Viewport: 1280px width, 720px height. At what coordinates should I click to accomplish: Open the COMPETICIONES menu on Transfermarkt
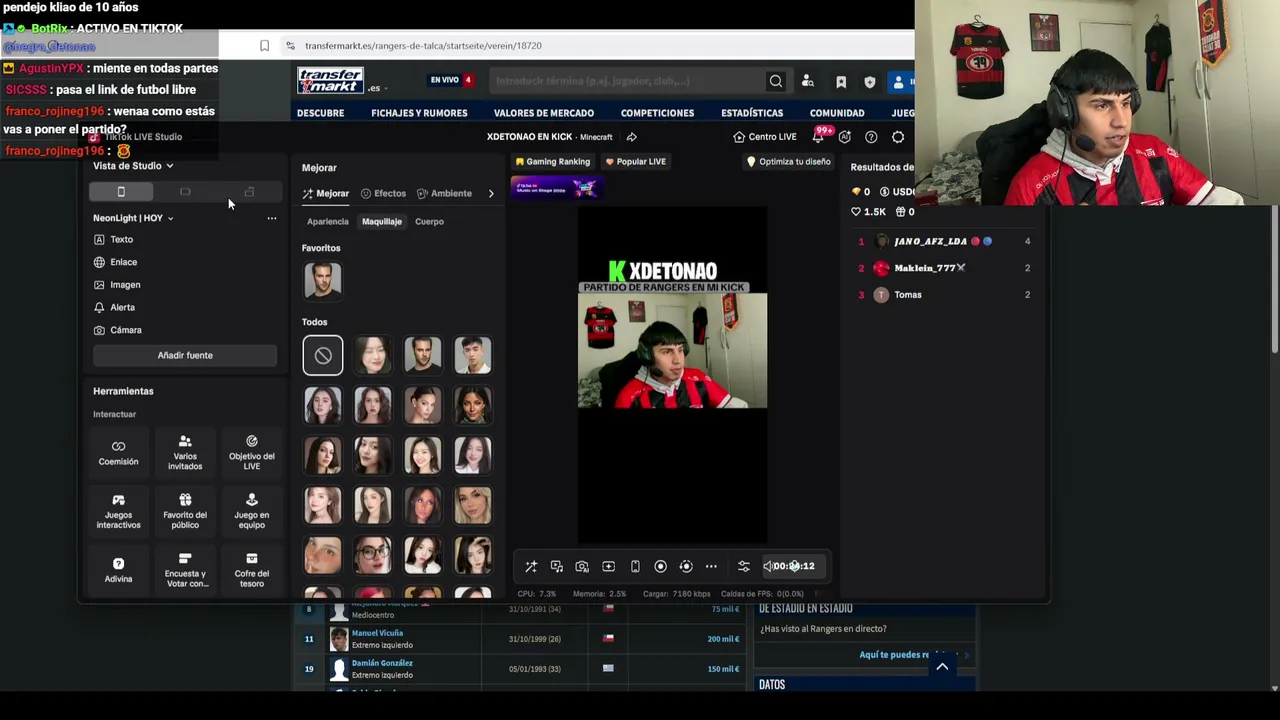click(x=657, y=113)
